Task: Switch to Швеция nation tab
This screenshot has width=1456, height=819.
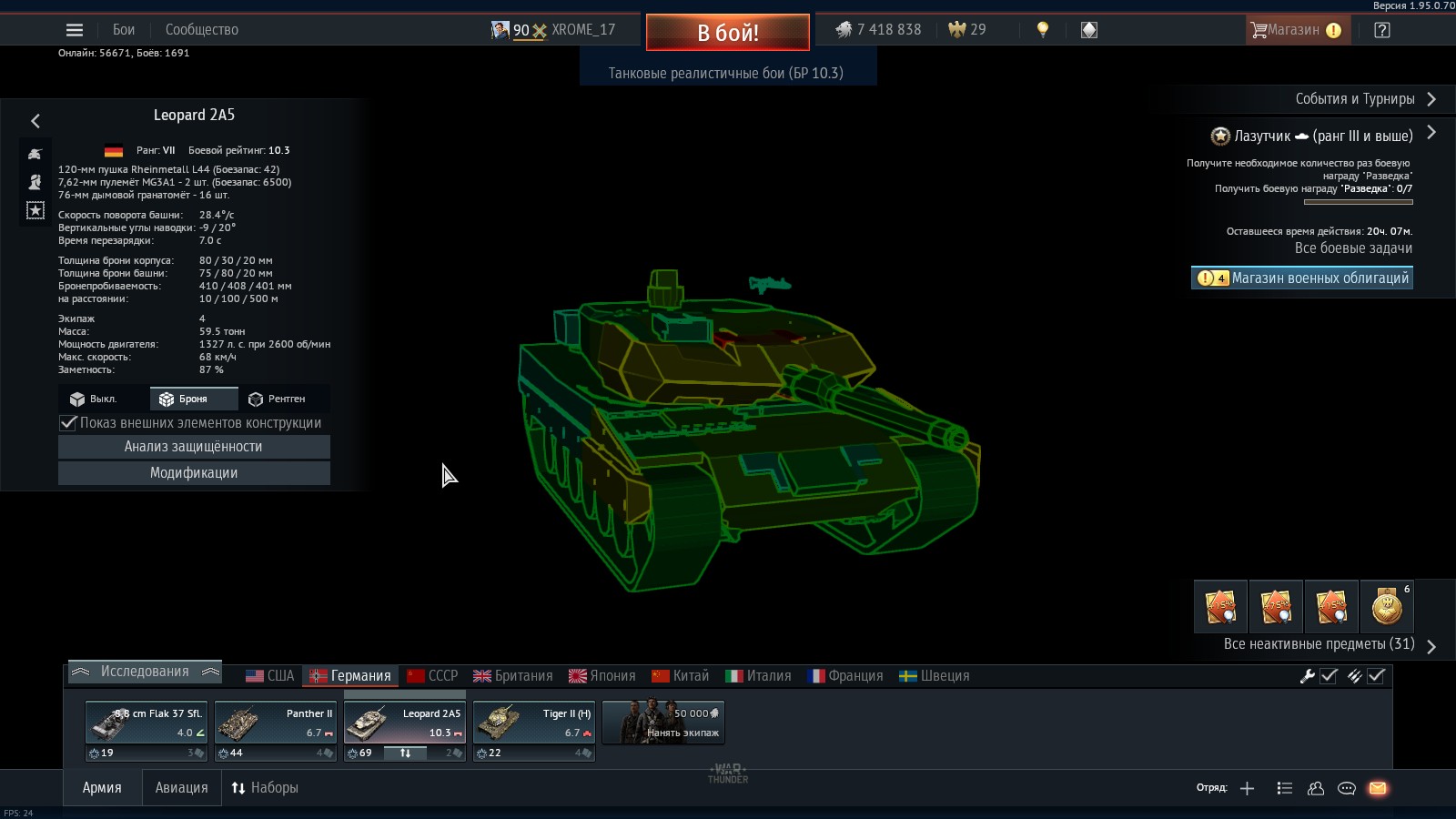Action: [x=935, y=676]
